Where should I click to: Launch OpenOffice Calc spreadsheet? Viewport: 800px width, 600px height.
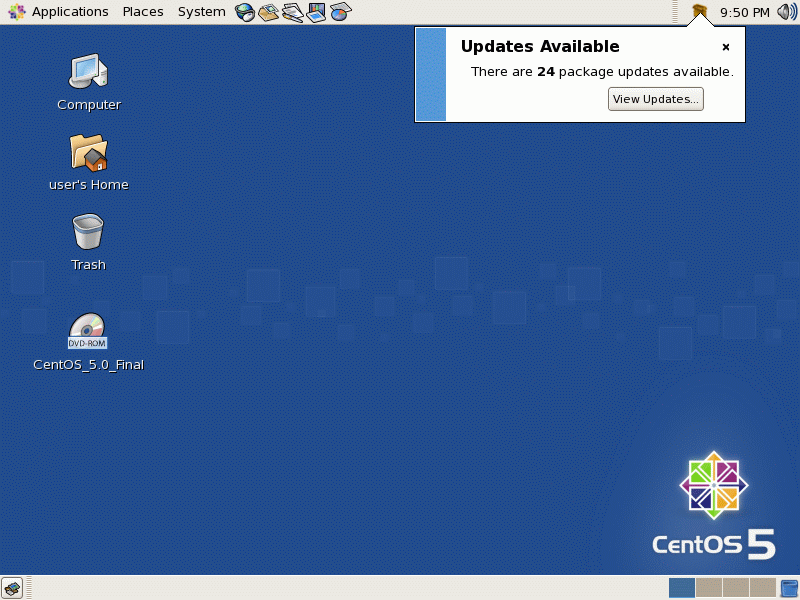339,11
